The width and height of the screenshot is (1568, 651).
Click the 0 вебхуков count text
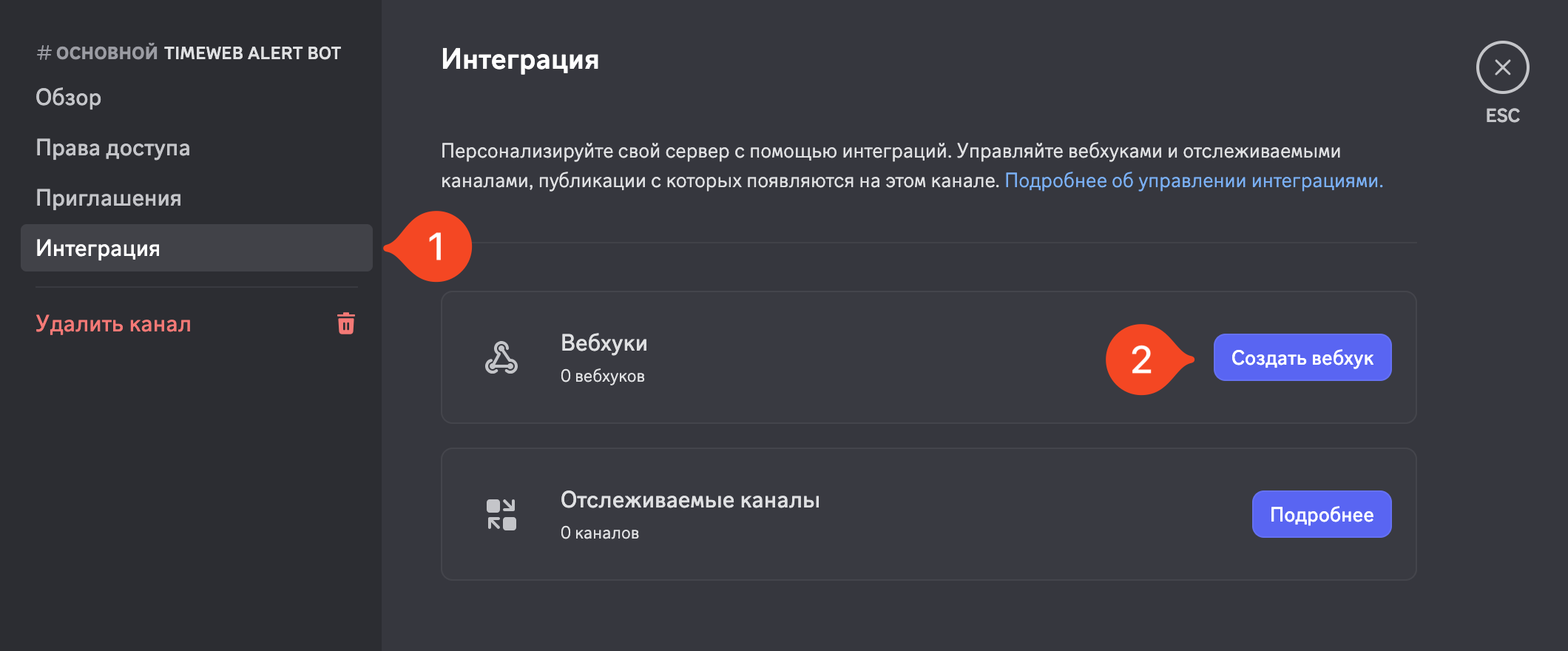602,376
